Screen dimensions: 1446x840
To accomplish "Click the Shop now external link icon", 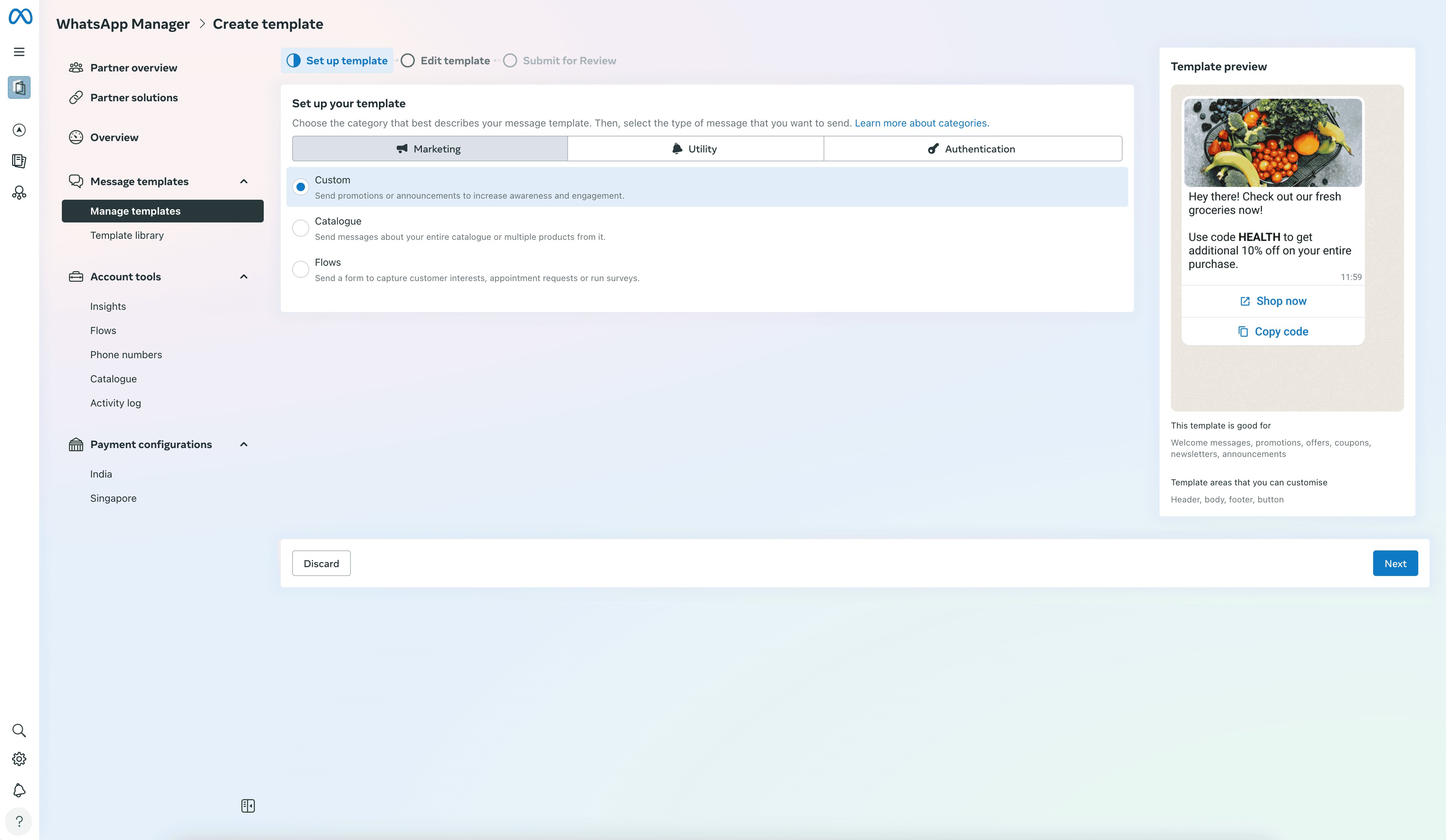I will pyautogui.click(x=1244, y=301).
